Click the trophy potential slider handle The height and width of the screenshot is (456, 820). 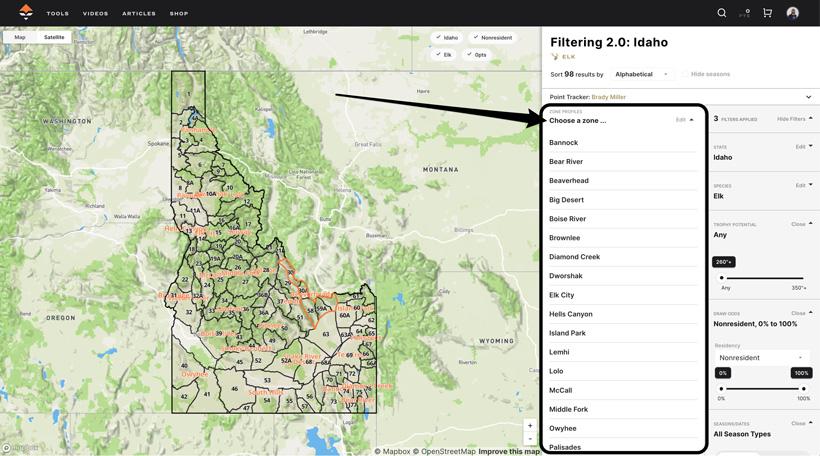[x=722, y=278]
